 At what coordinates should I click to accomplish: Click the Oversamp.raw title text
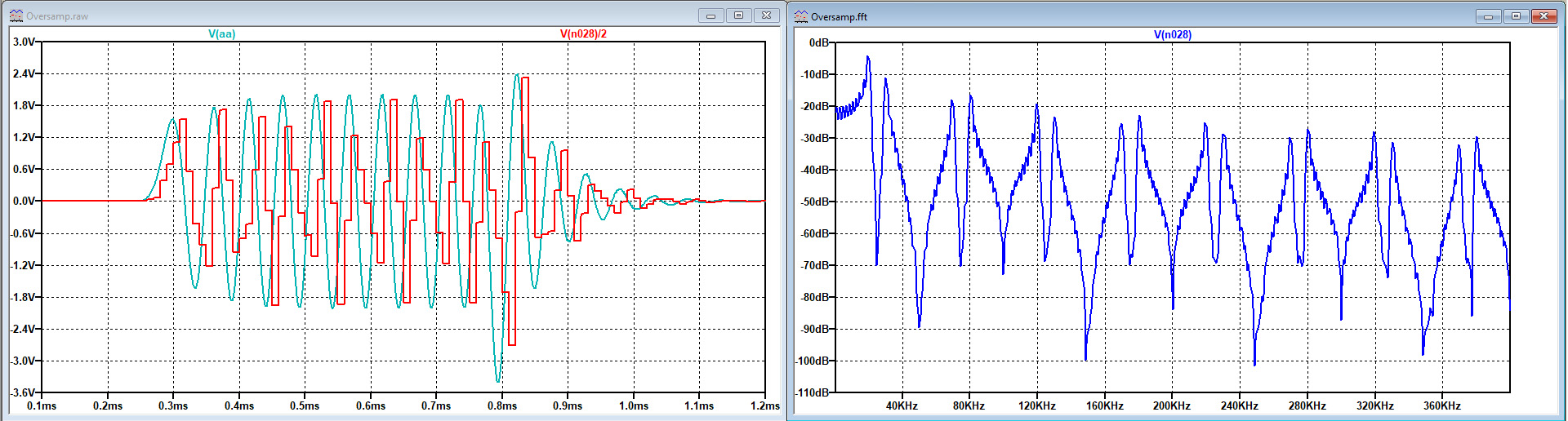tap(57, 16)
